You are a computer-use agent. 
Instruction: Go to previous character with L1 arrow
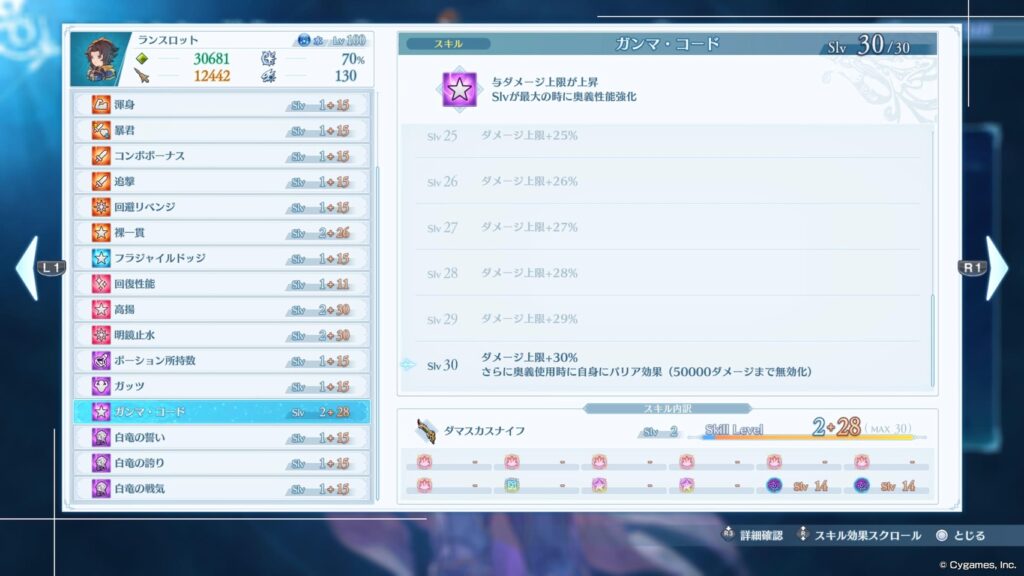tap(32, 268)
